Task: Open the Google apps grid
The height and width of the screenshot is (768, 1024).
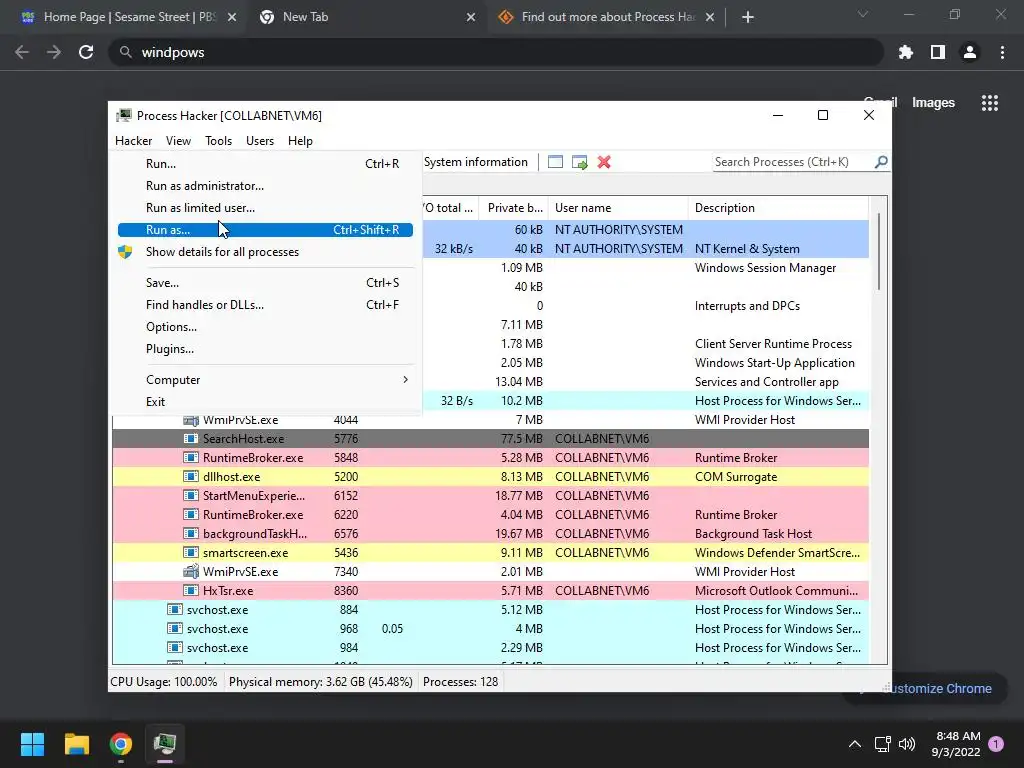Action: [x=990, y=103]
